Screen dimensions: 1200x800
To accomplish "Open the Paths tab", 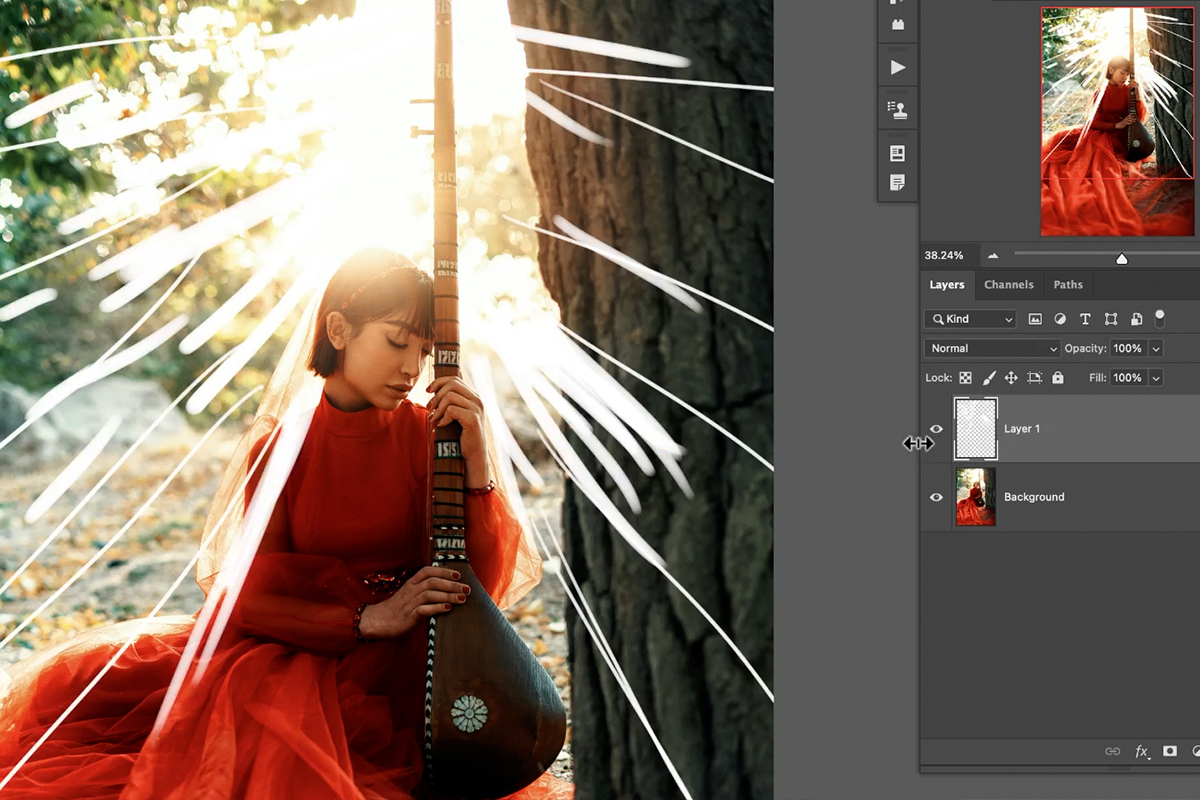I will click(x=1068, y=285).
